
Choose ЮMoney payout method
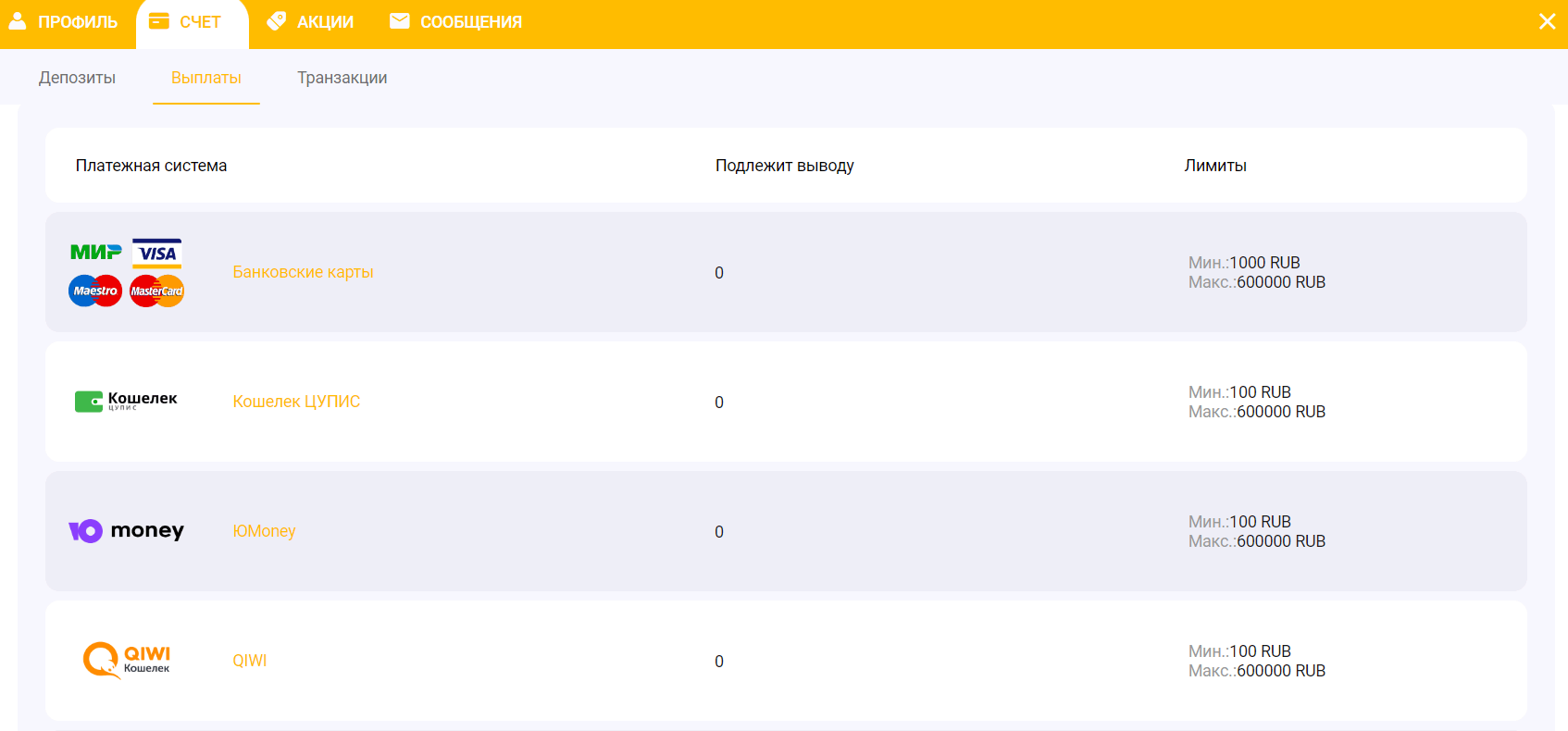coord(264,531)
